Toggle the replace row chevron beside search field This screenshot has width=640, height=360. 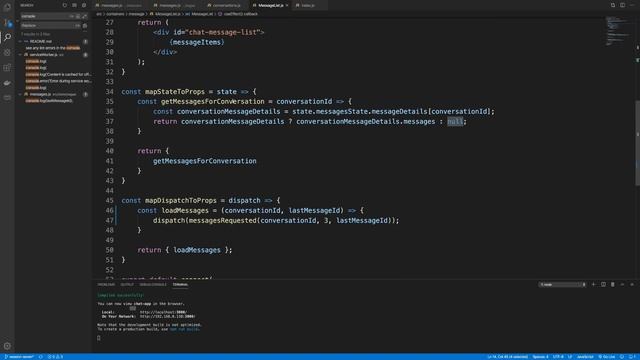click(x=18, y=21)
